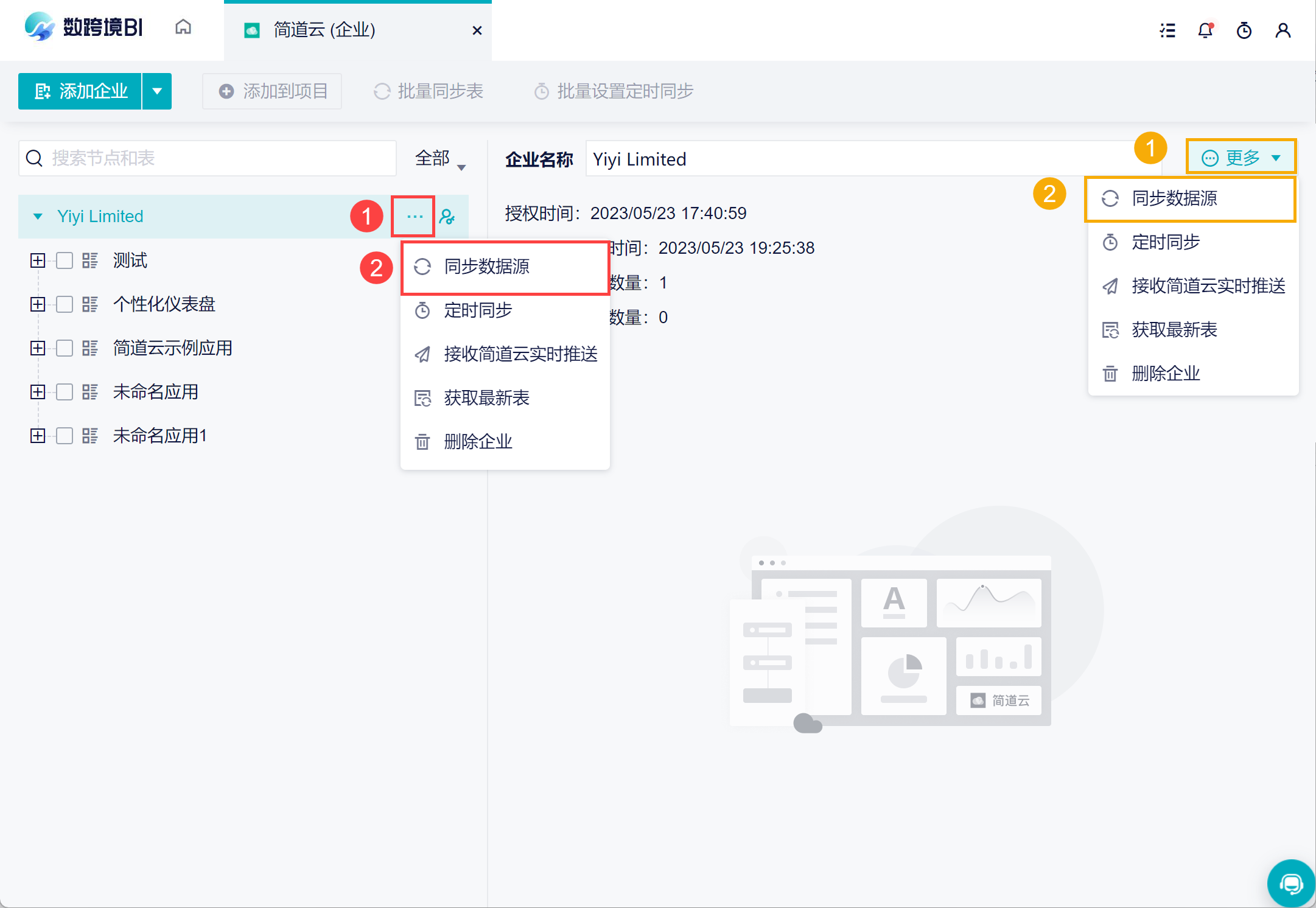Expand the 测试 app node
Image resolution: width=1316 pixels, height=908 pixels.
pos(38,260)
